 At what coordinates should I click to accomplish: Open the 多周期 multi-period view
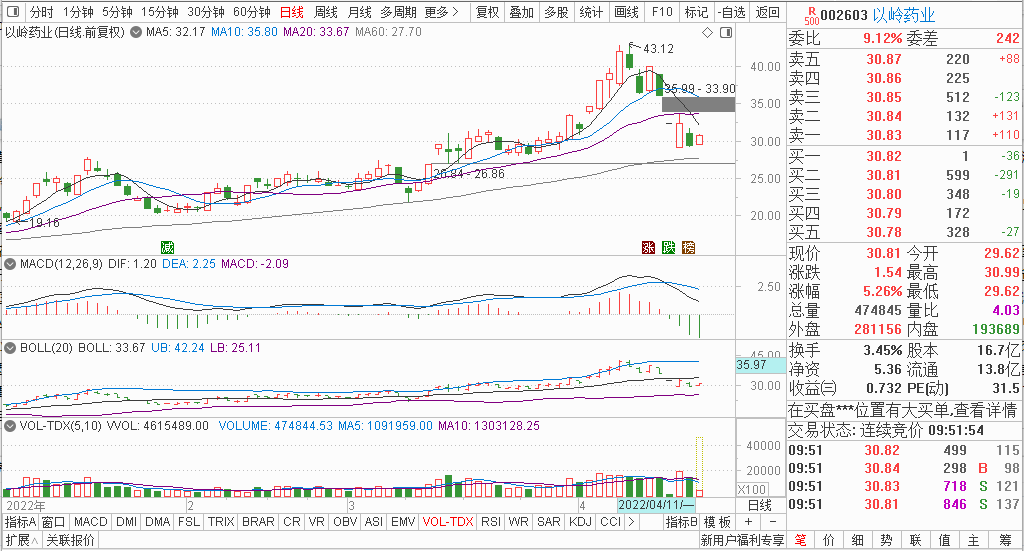[398, 12]
